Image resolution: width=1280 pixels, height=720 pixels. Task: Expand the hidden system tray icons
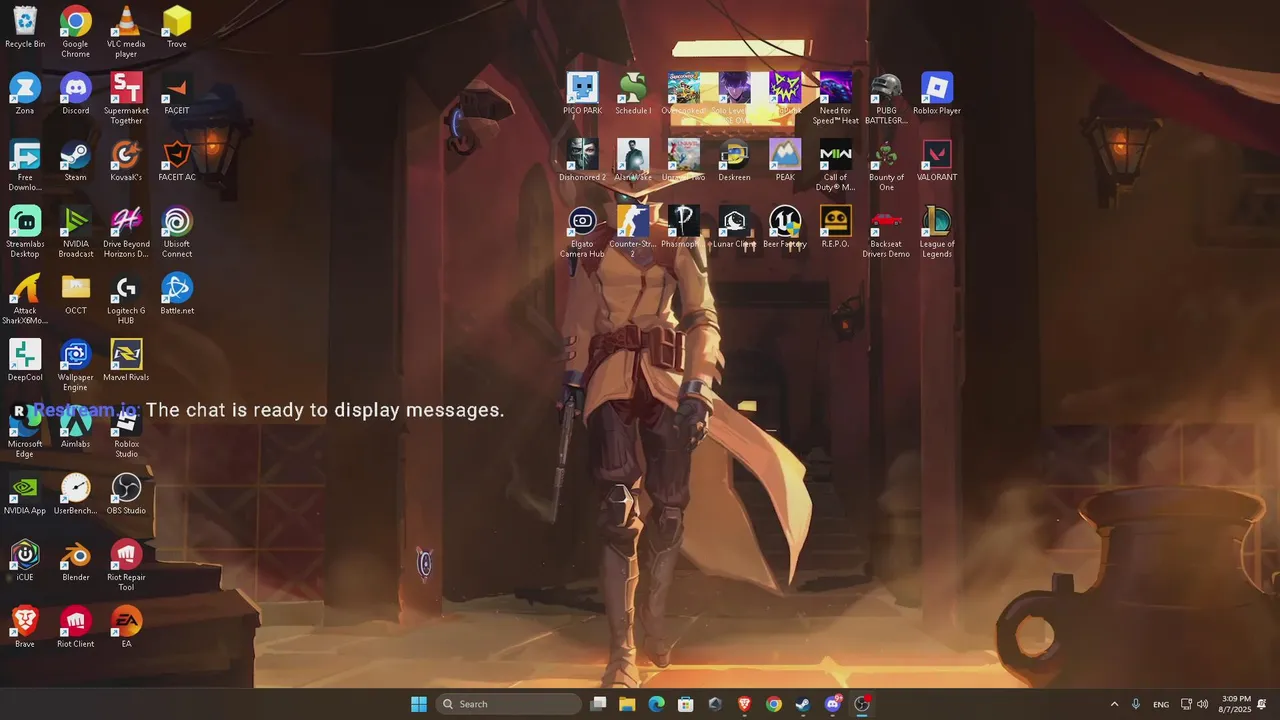[x=1114, y=704]
